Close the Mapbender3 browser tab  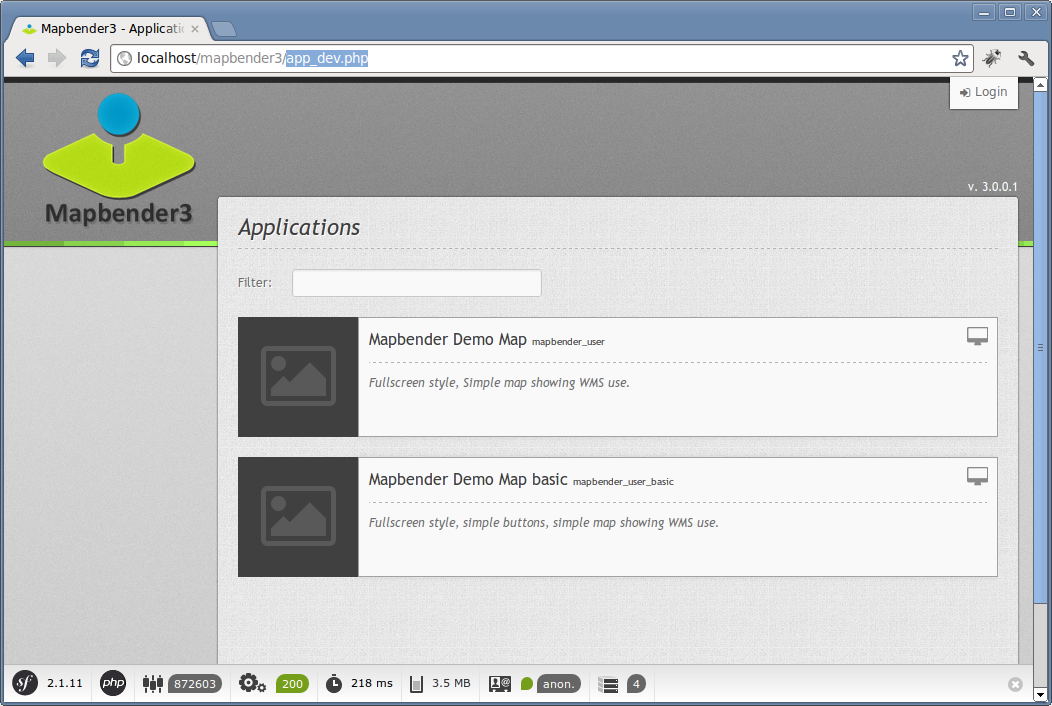point(195,29)
